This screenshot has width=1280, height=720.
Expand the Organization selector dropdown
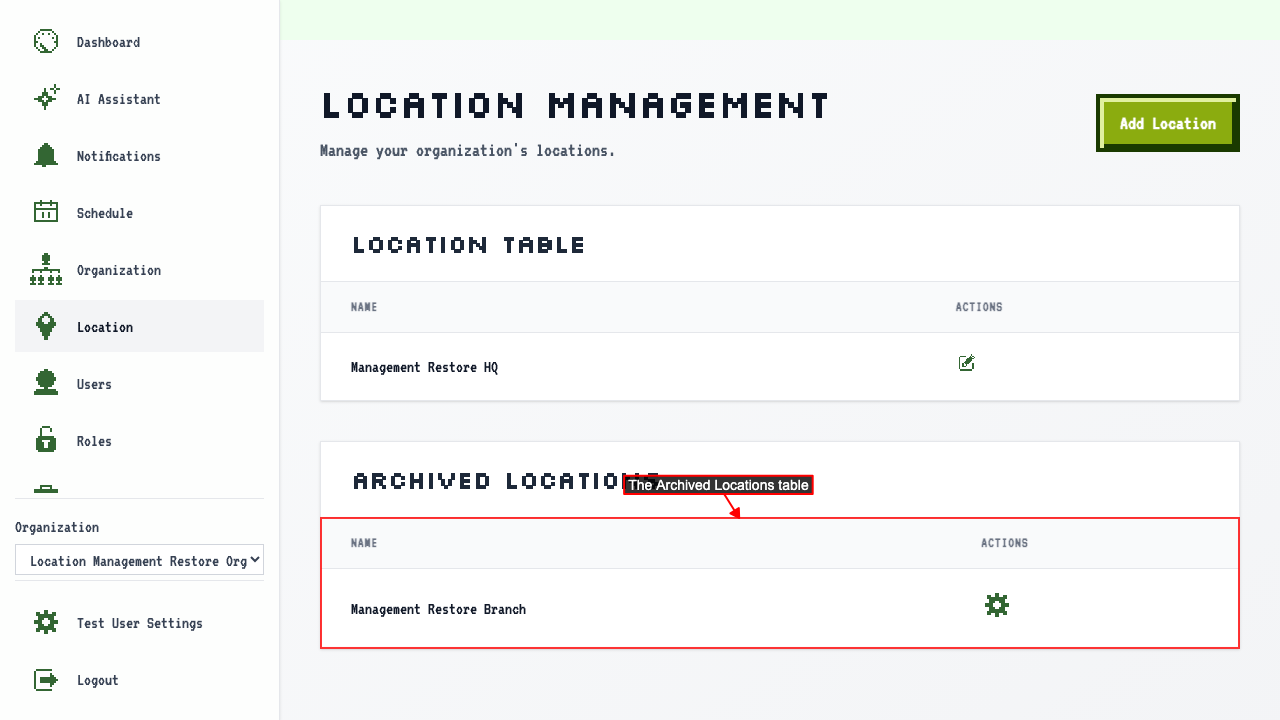(139, 560)
